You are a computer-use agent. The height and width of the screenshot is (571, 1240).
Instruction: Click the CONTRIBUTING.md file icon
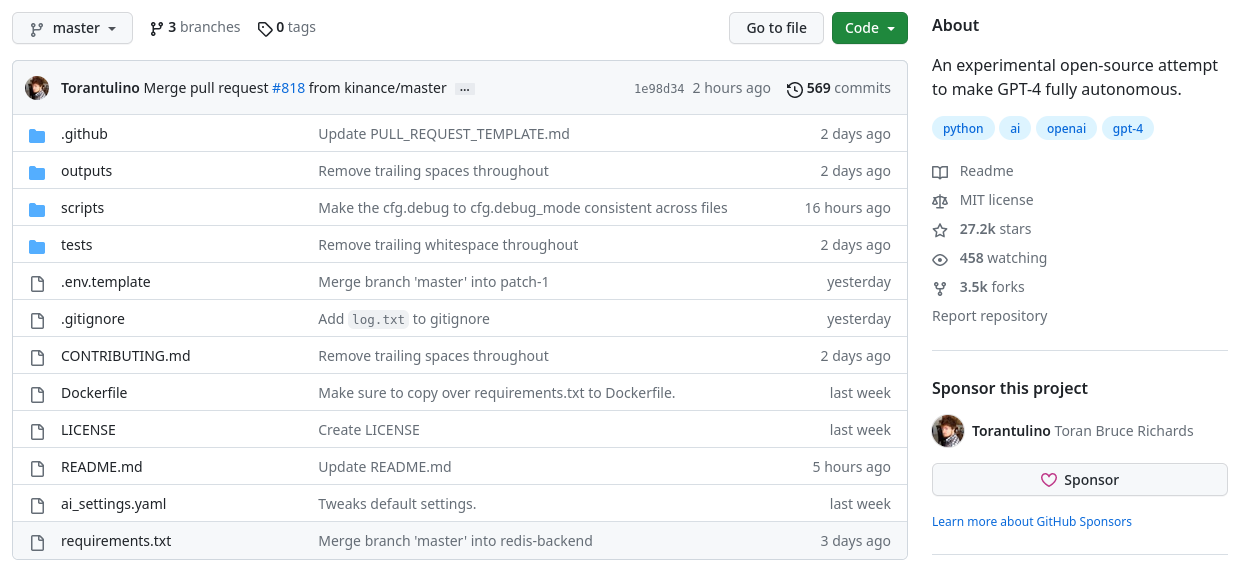(38, 357)
